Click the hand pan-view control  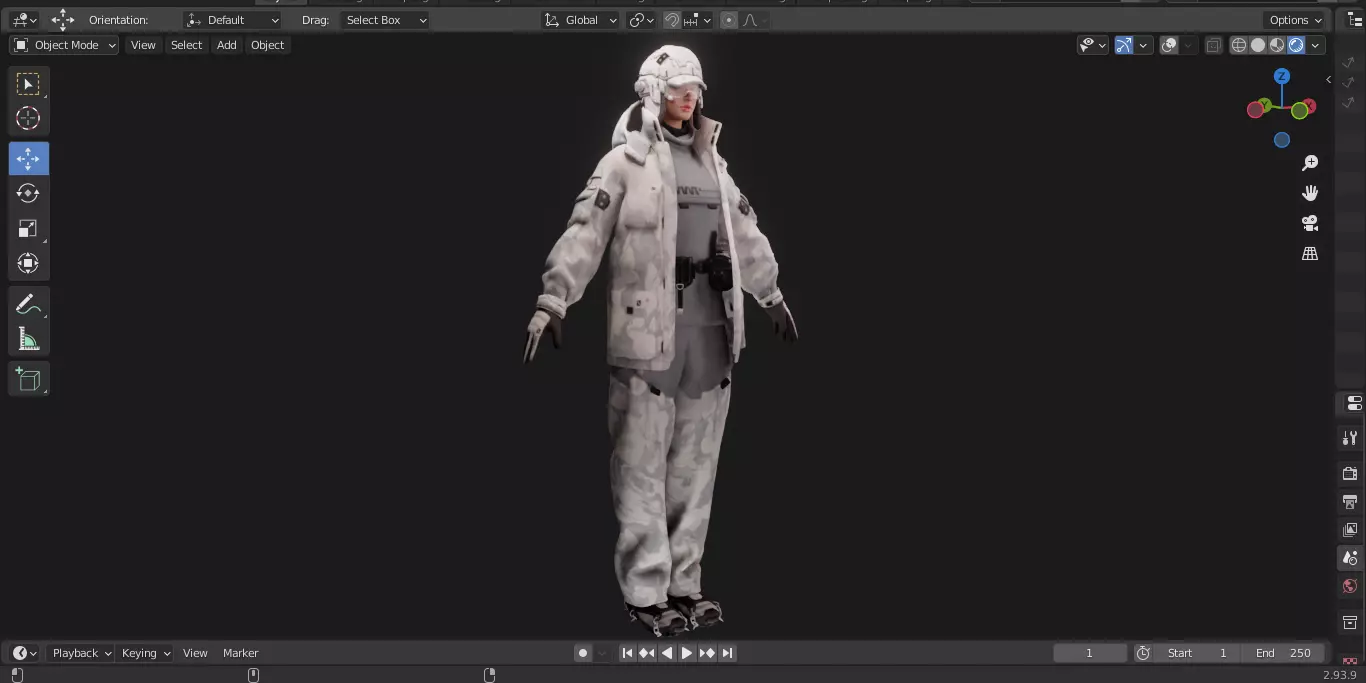tap(1310, 193)
